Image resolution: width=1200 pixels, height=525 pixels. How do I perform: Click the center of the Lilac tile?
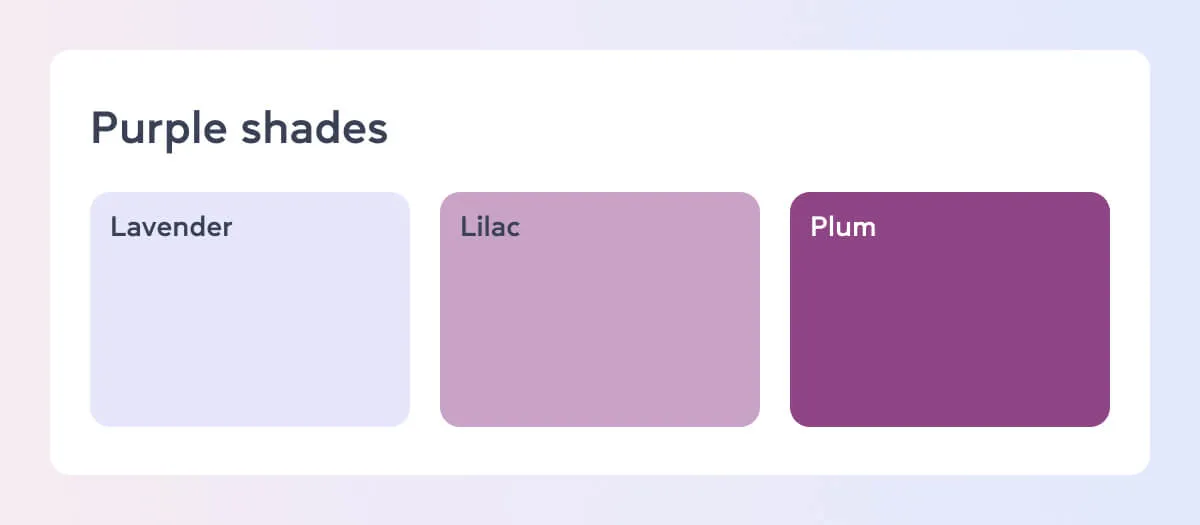600,309
